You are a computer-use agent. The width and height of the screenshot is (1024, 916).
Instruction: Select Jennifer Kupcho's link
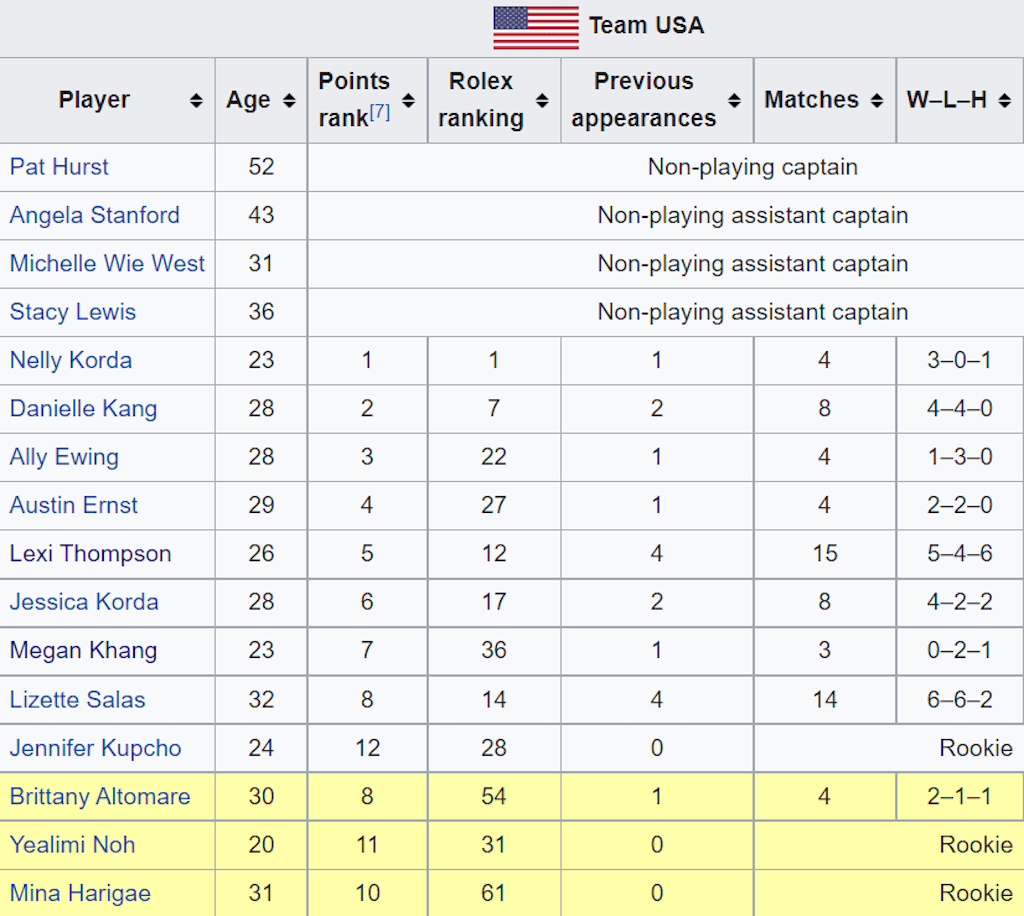pyautogui.click(x=95, y=748)
